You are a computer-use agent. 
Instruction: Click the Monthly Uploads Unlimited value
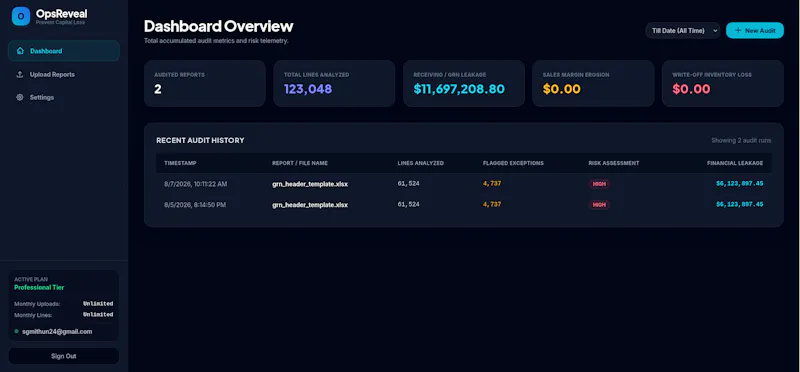(x=98, y=304)
